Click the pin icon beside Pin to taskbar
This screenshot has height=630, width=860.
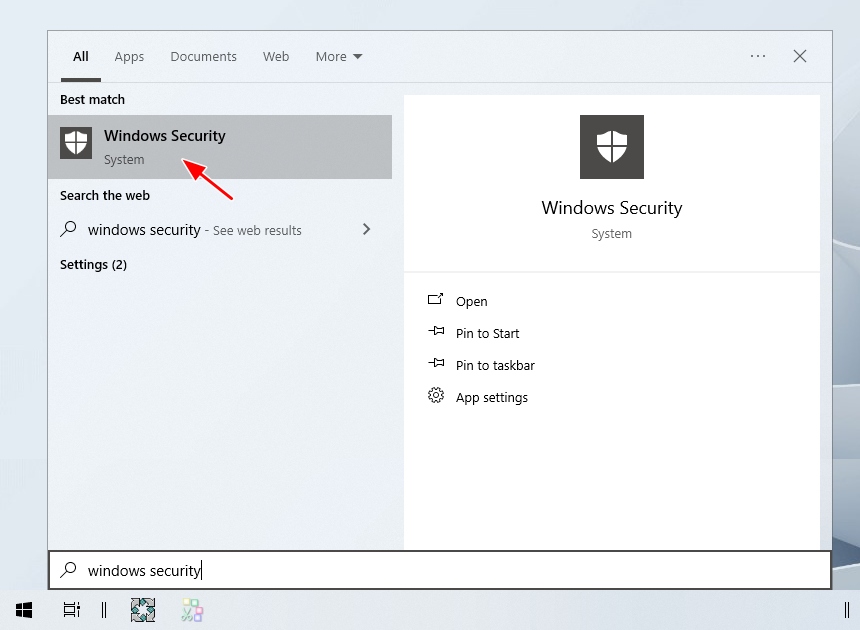click(x=435, y=364)
